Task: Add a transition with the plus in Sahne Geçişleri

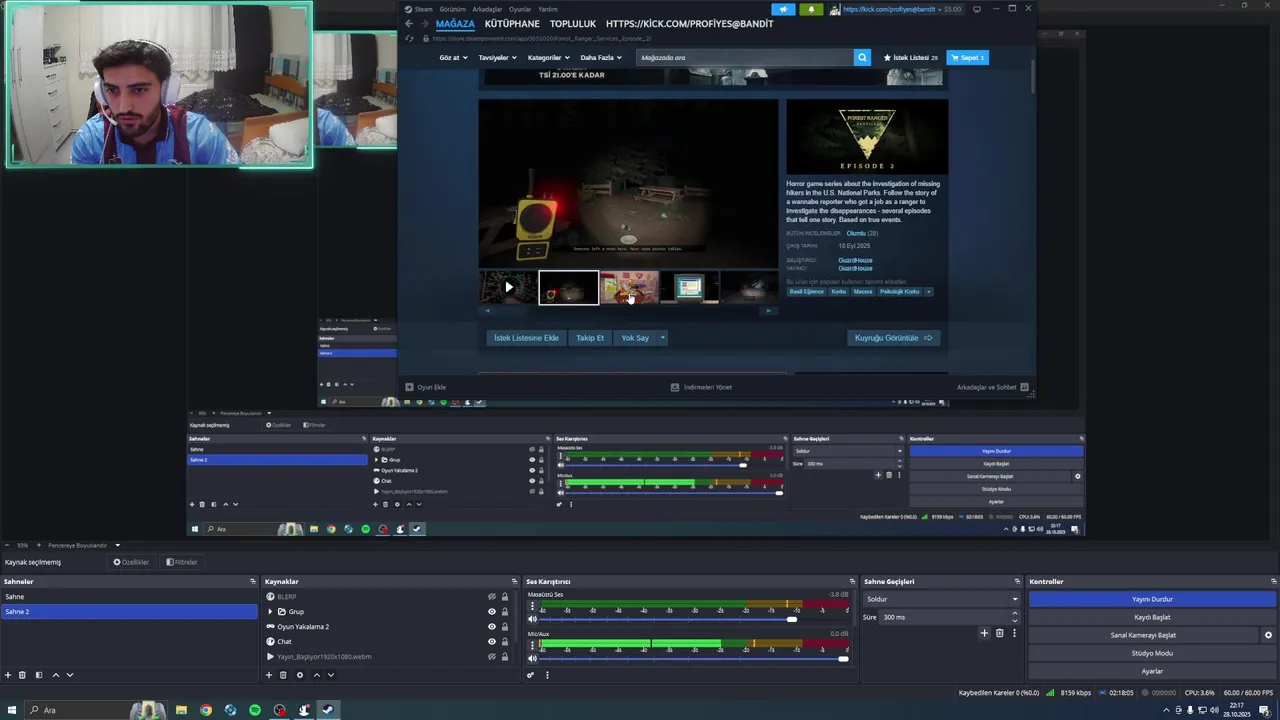Action: coord(984,633)
